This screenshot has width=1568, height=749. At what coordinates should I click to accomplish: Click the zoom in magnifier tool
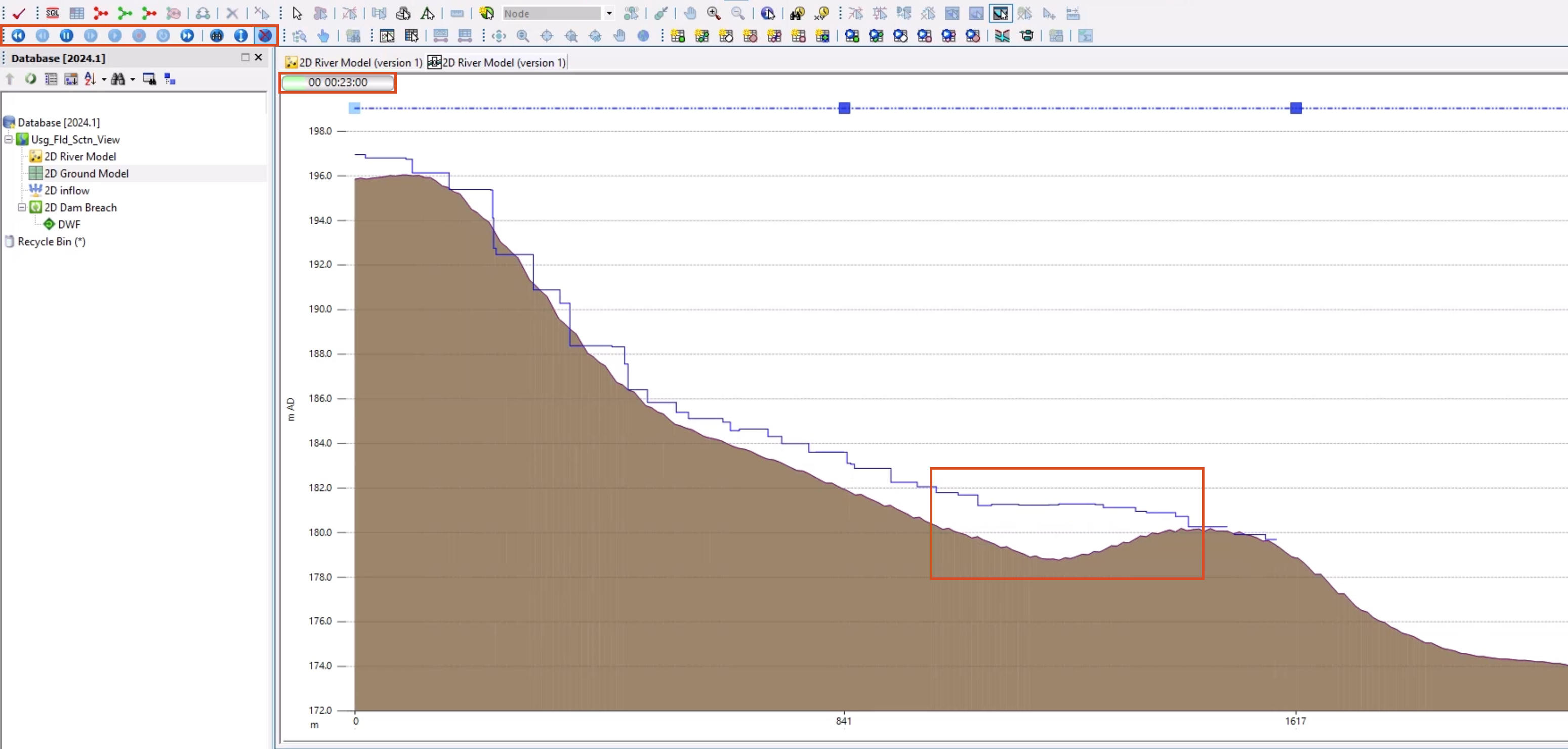click(714, 13)
